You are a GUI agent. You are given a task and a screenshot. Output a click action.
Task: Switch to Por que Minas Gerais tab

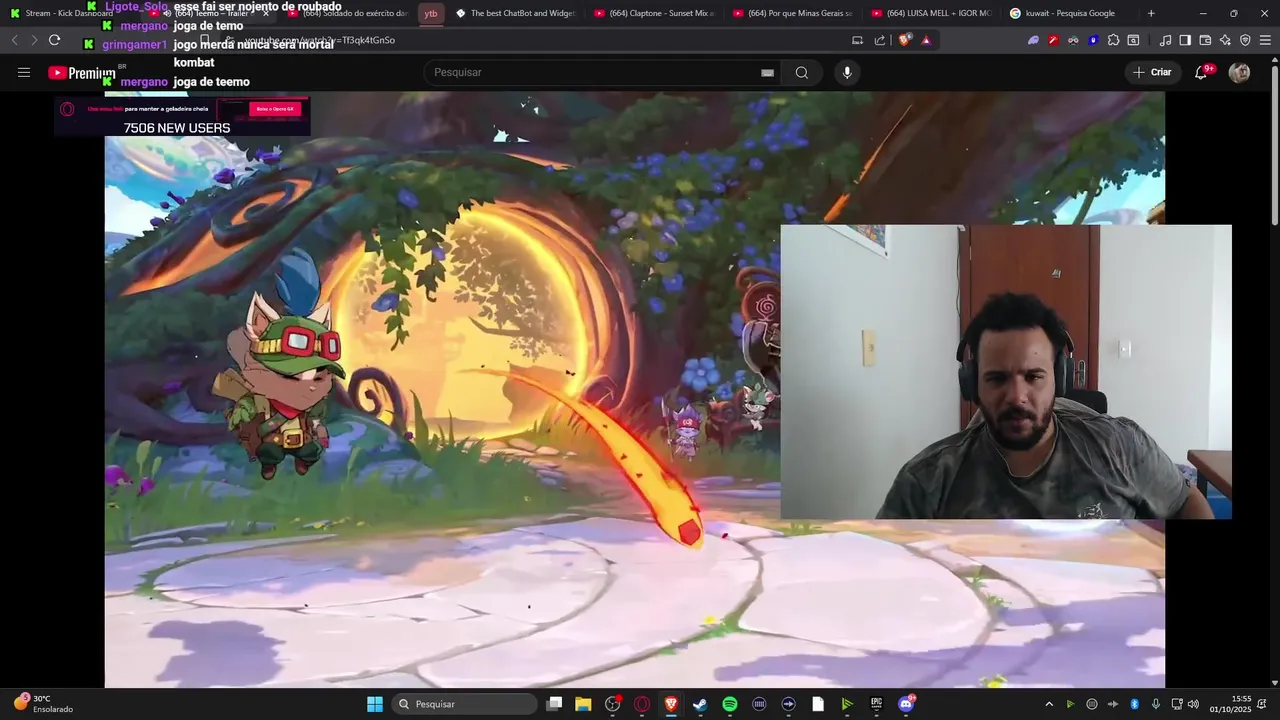click(x=794, y=13)
